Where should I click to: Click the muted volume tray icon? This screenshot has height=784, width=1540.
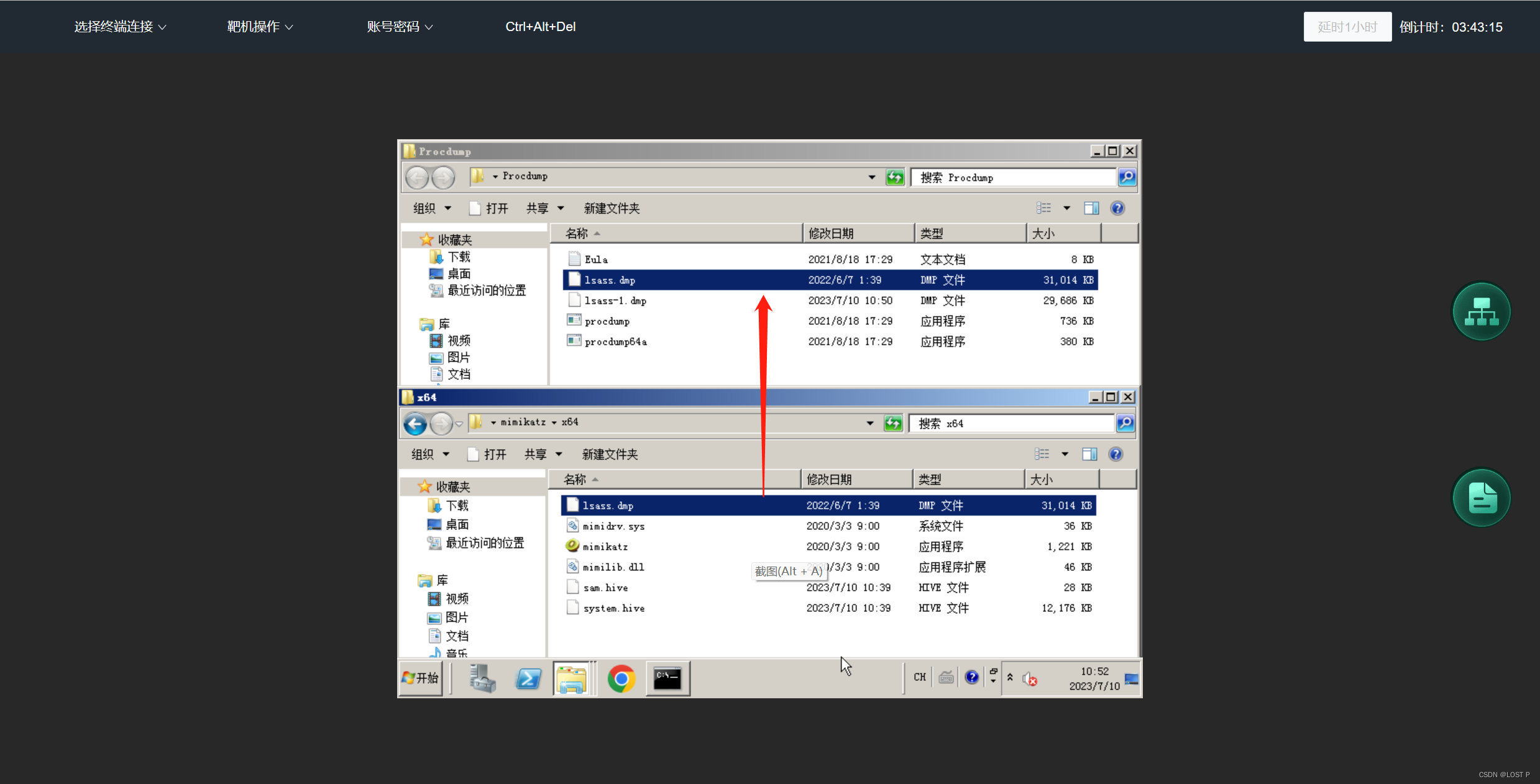point(1030,679)
